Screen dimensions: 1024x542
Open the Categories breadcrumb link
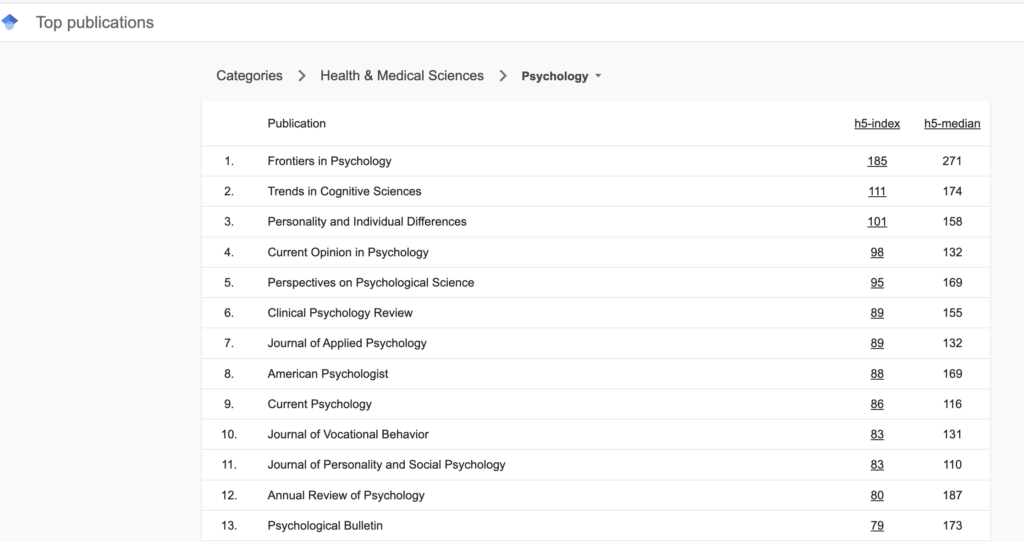[x=249, y=76]
